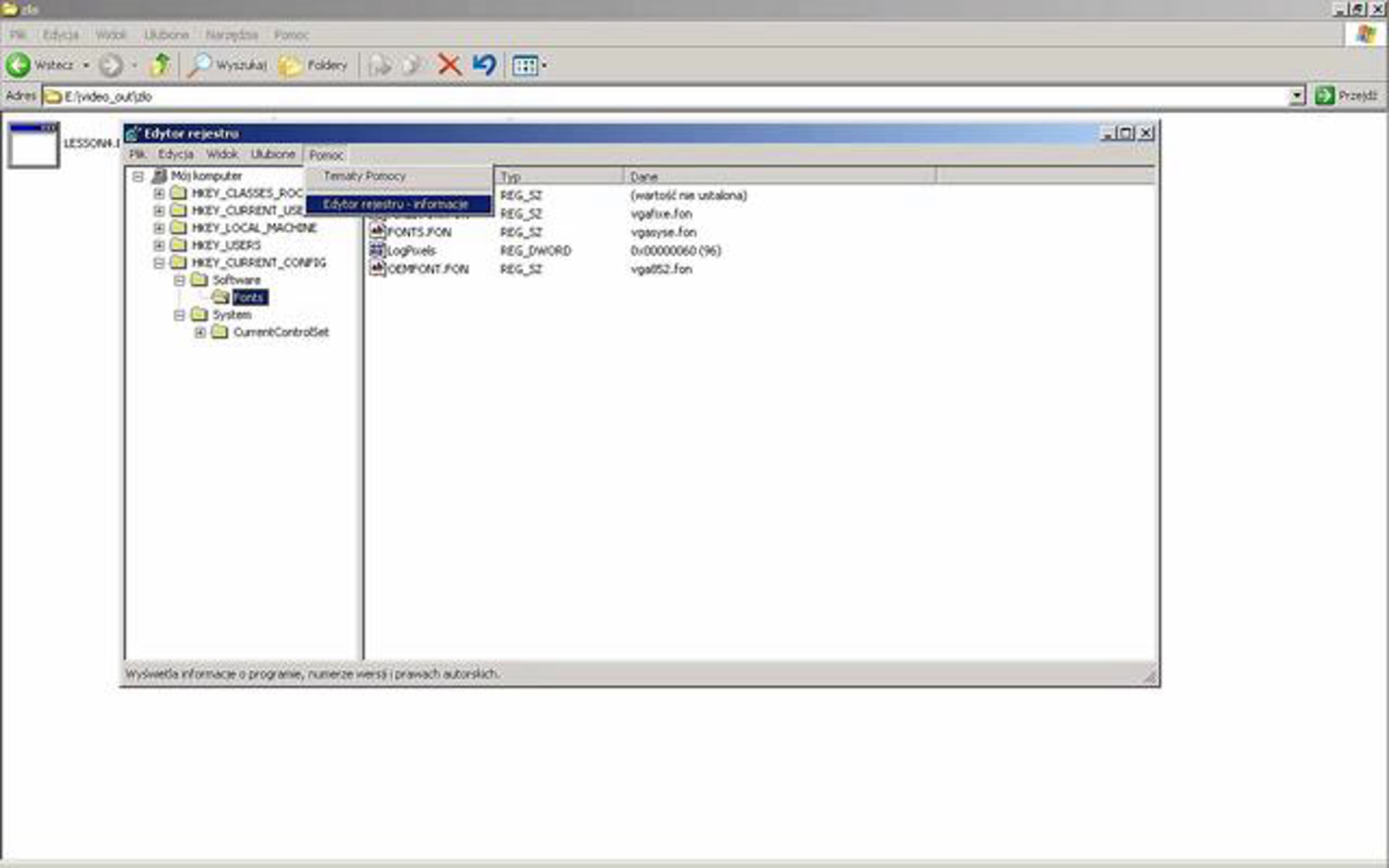Select the LogPixels DWORD value icon
Viewport: 1389px width, 868px height.
click(x=377, y=250)
